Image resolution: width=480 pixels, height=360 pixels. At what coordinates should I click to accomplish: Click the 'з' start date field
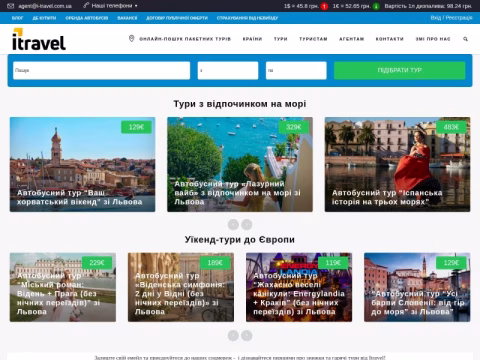[228, 70]
